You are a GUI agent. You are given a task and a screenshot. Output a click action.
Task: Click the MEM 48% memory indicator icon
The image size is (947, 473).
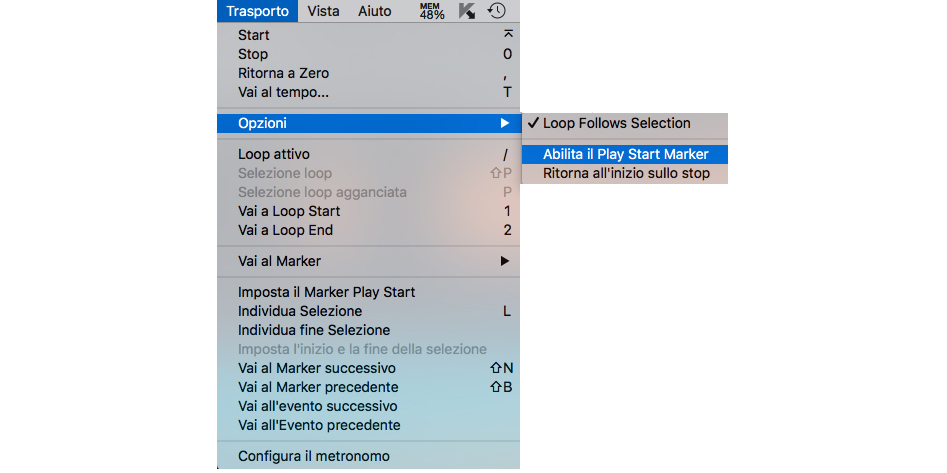click(x=432, y=11)
